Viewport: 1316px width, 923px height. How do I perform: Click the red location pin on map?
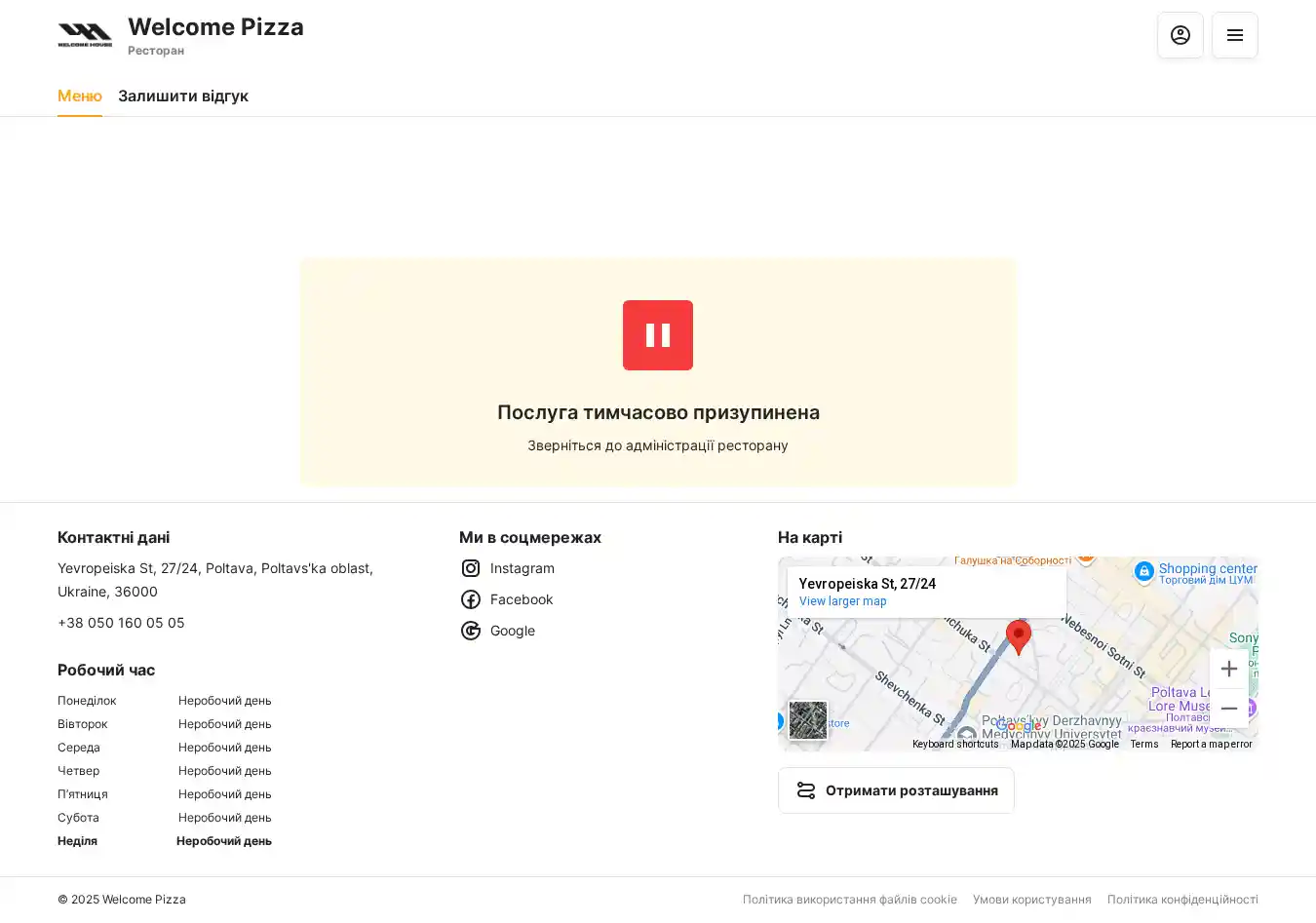point(1019,635)
